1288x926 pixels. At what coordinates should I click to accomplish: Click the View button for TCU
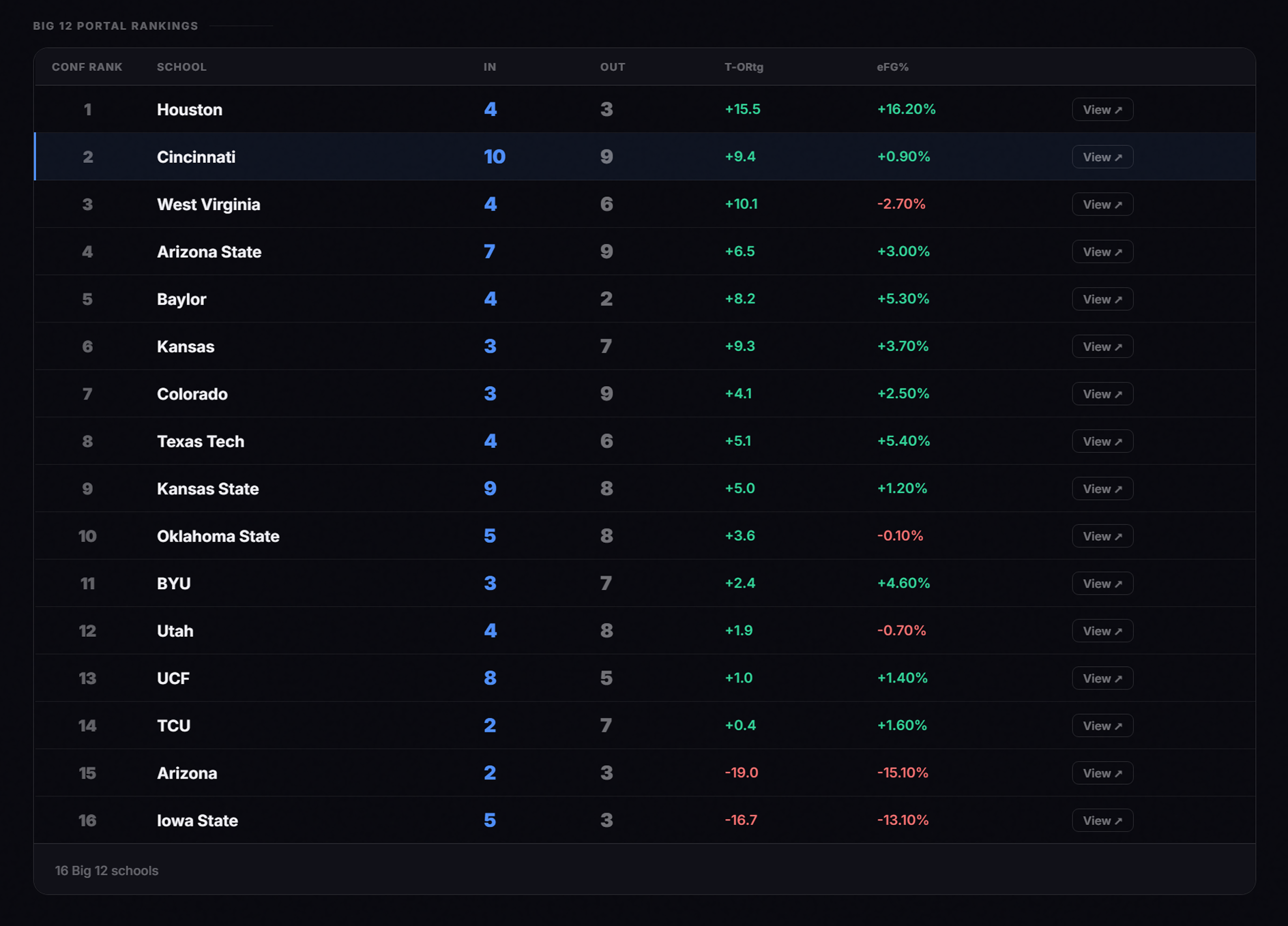pos(1102,726)
